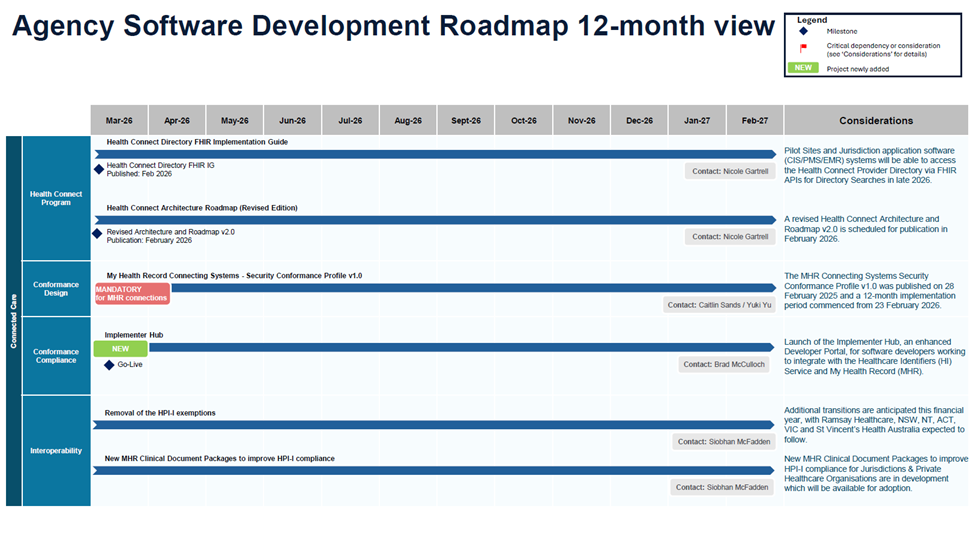Click the revised Health Connect Architecture consideration text
The image size is (976, 548).
tap(866, 229)
